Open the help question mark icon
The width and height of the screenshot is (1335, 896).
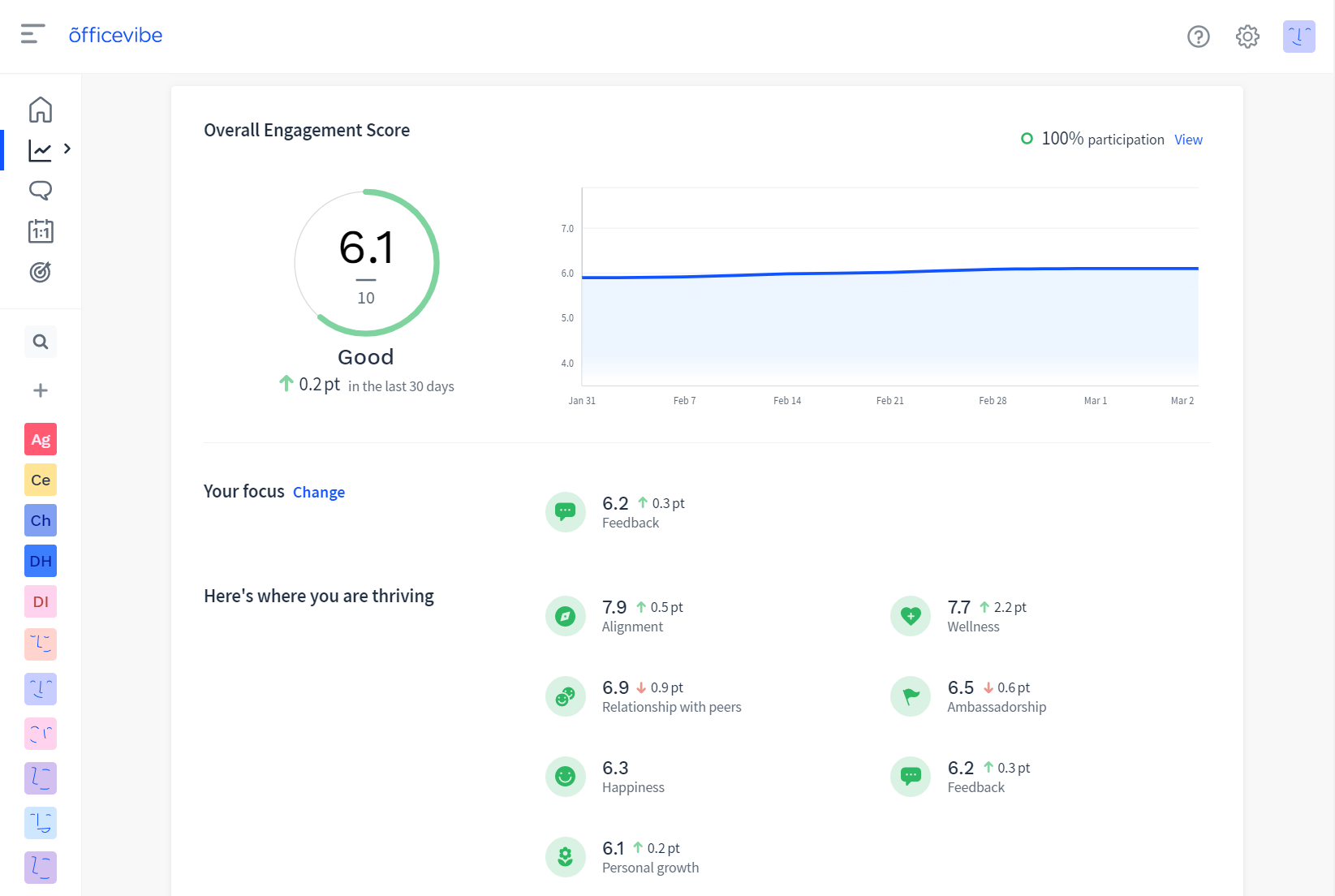(x=1198, y=37)
